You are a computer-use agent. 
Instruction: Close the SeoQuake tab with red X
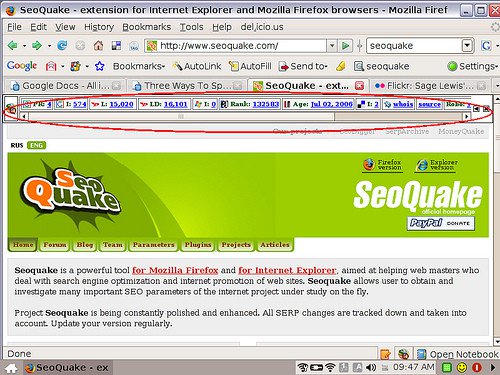pyautogui.click(x=359, y=86)
